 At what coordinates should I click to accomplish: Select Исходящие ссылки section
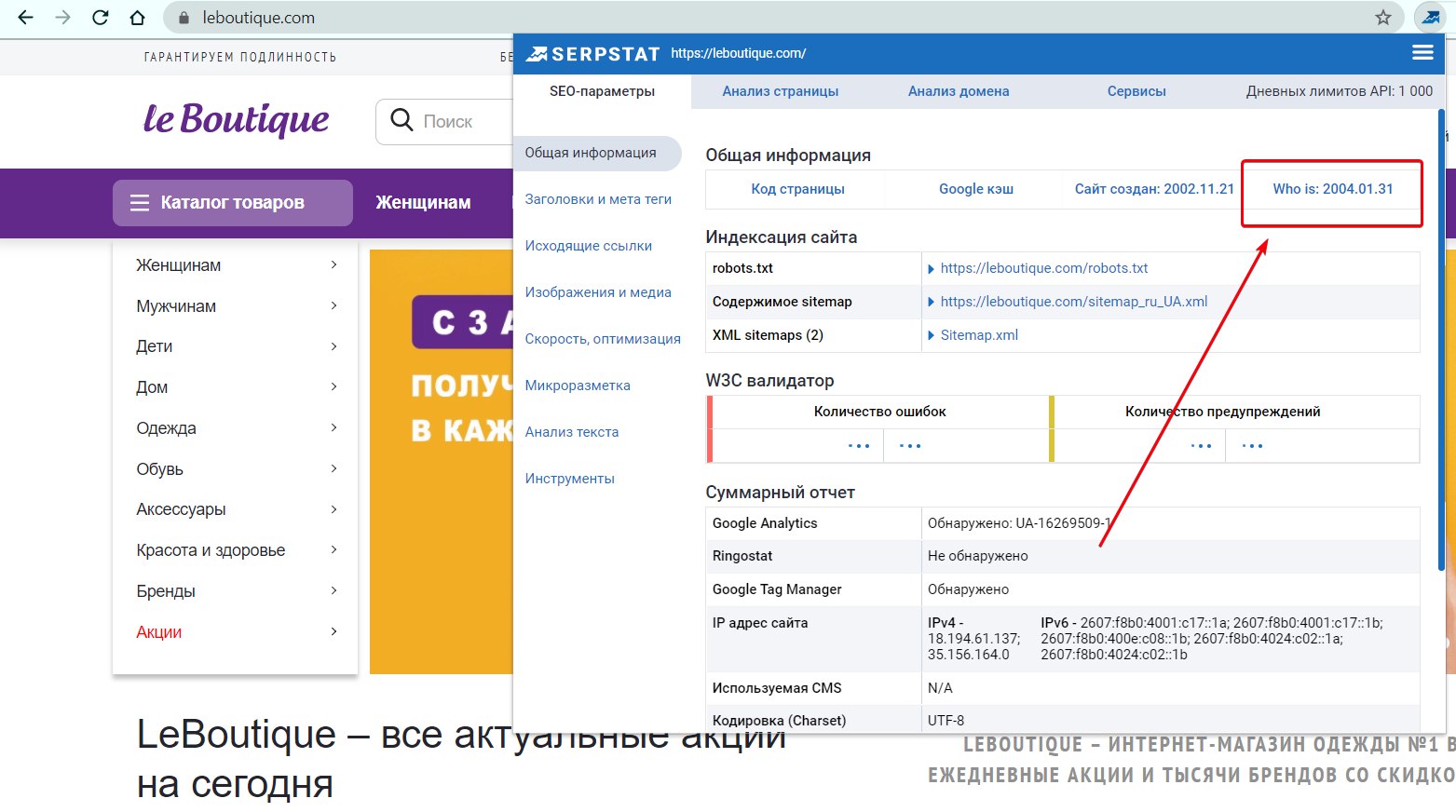pos(589,246)
